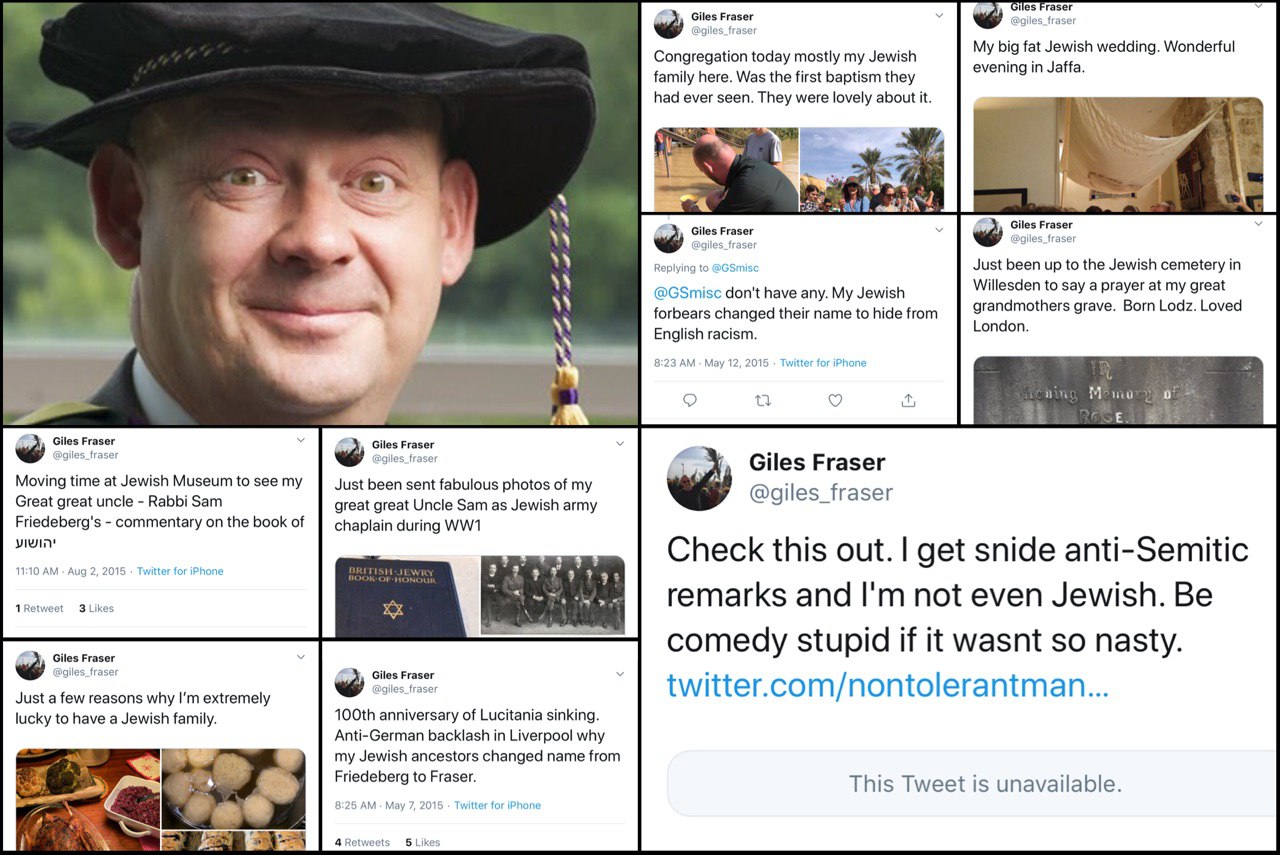The width and height of the screenshot is (1280, 855).
Task: View the '3 Likes' count
Action: point(96,608)
